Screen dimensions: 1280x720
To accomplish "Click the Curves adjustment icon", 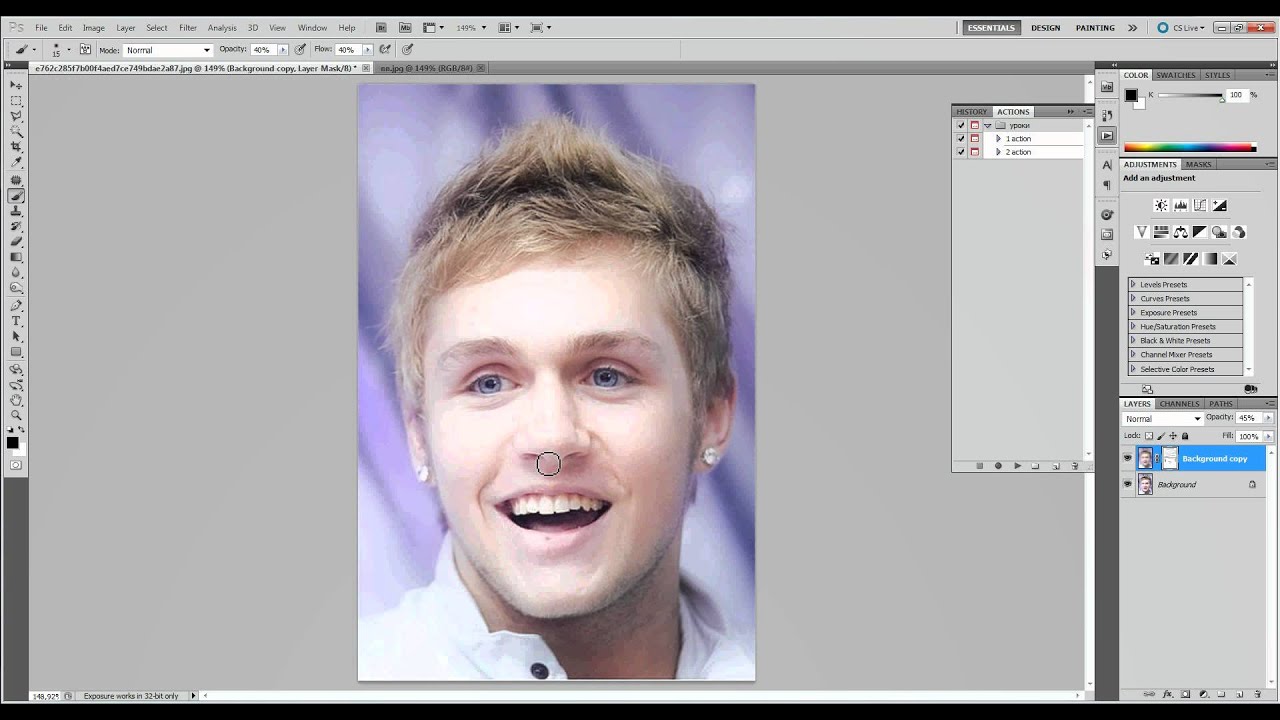I will [1199, 205].
